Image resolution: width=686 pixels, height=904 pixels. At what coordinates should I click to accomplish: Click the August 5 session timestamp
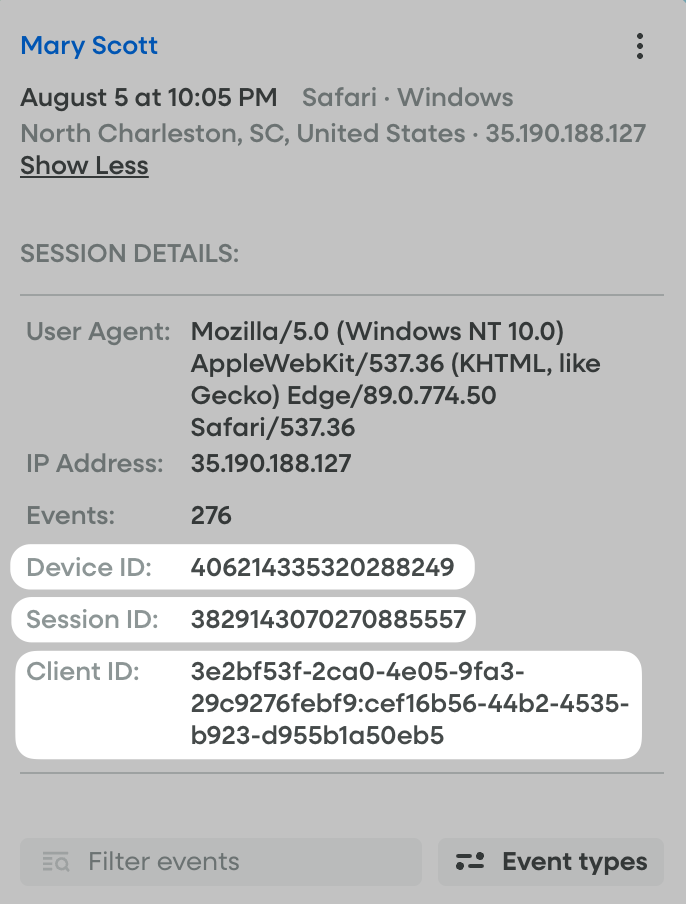pyautogui.click(x=149, y=98)
